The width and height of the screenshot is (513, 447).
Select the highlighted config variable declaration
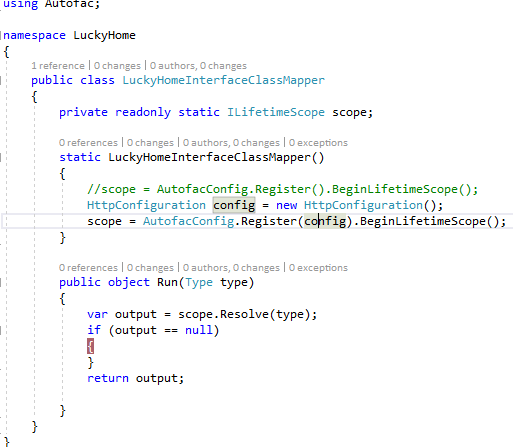[234, 205]
